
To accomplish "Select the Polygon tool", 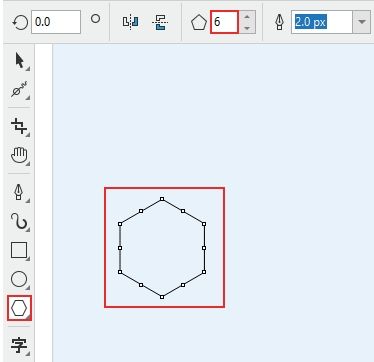I will click(19, 308).
